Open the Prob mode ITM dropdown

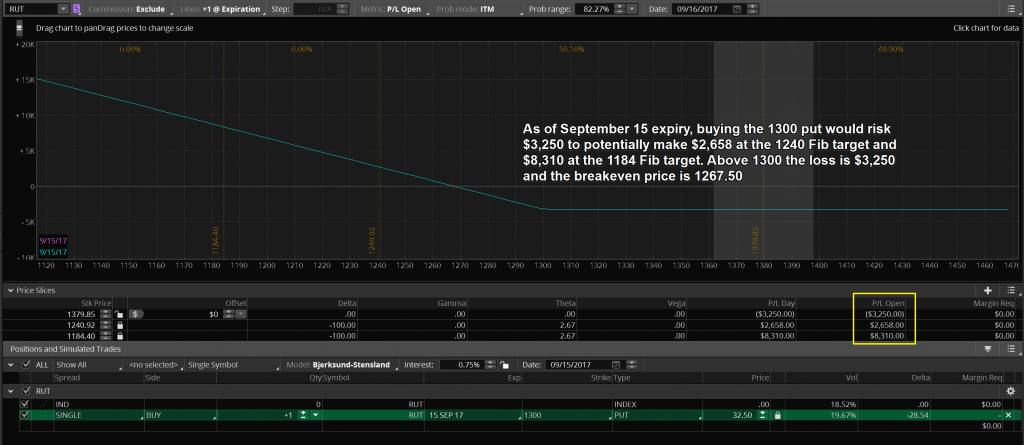click(x=492, y=8)
